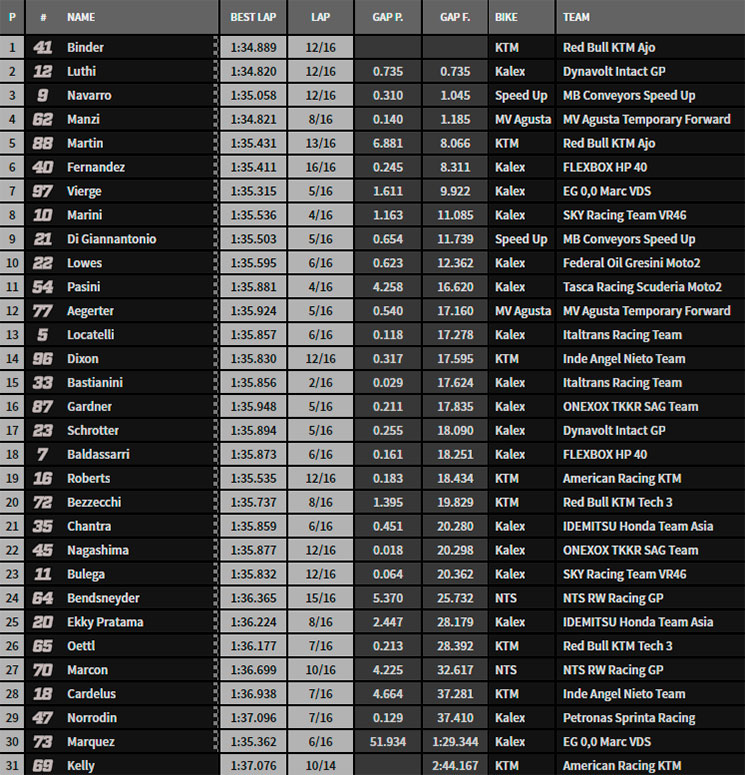Select rider name Locatelli
The width and height of the screenshot is (745, 775).
90,335
